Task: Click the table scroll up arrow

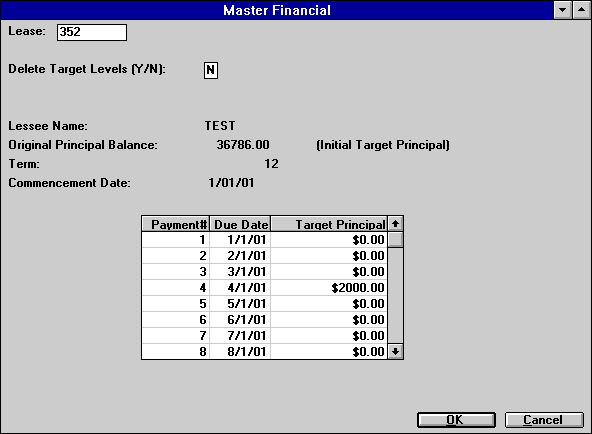Action: (x=395, y=224)
